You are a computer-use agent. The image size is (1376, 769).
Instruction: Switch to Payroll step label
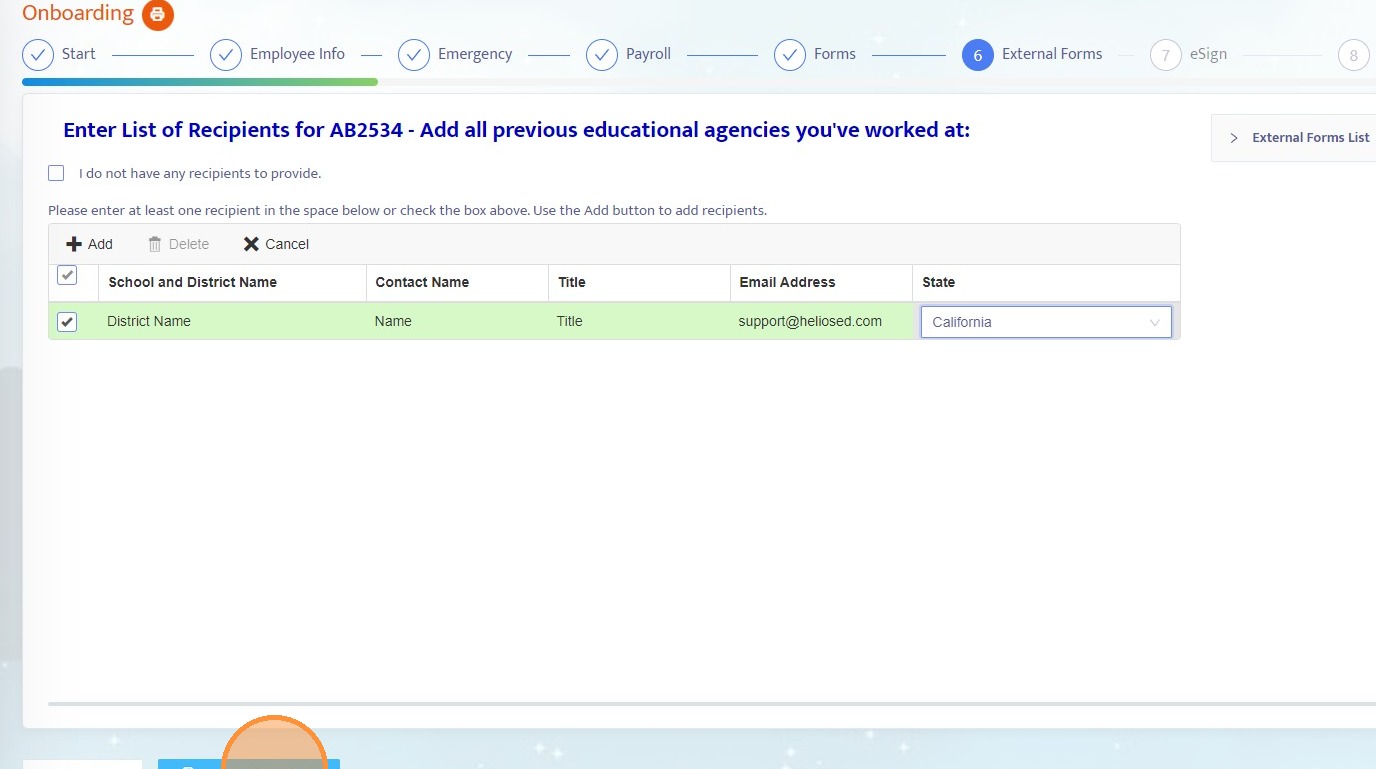click(x=648, y=54)
